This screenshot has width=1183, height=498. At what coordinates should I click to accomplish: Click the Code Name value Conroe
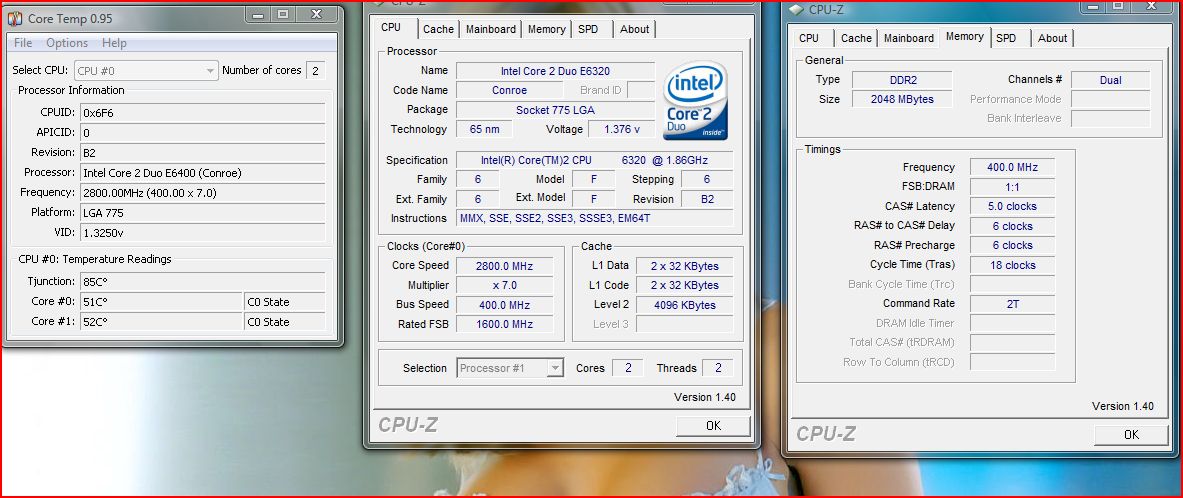point(509,90)
